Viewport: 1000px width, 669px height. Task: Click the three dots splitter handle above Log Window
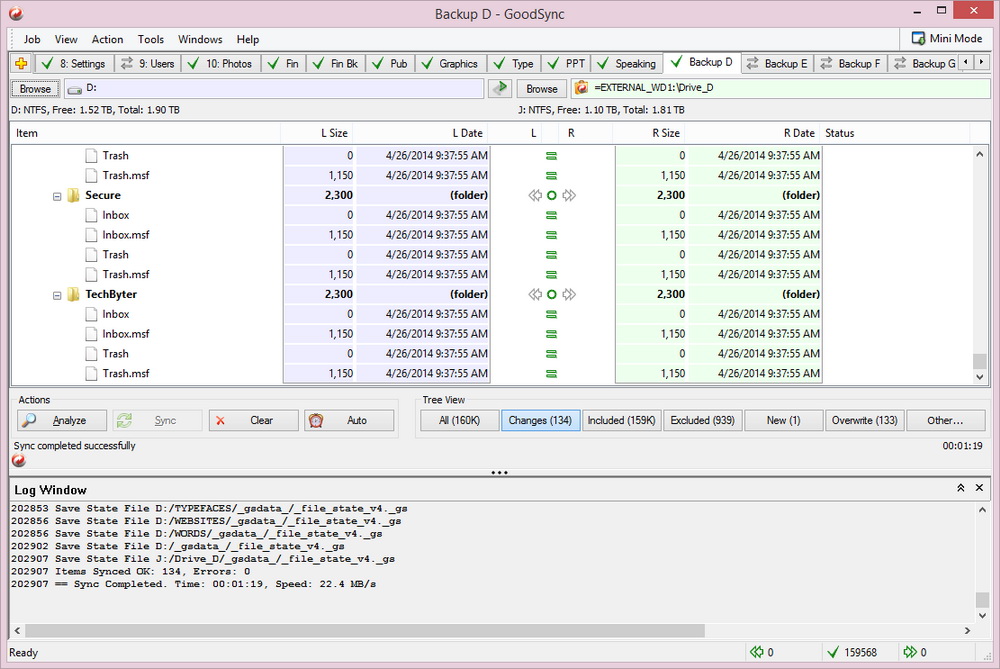tap(499, 473)
